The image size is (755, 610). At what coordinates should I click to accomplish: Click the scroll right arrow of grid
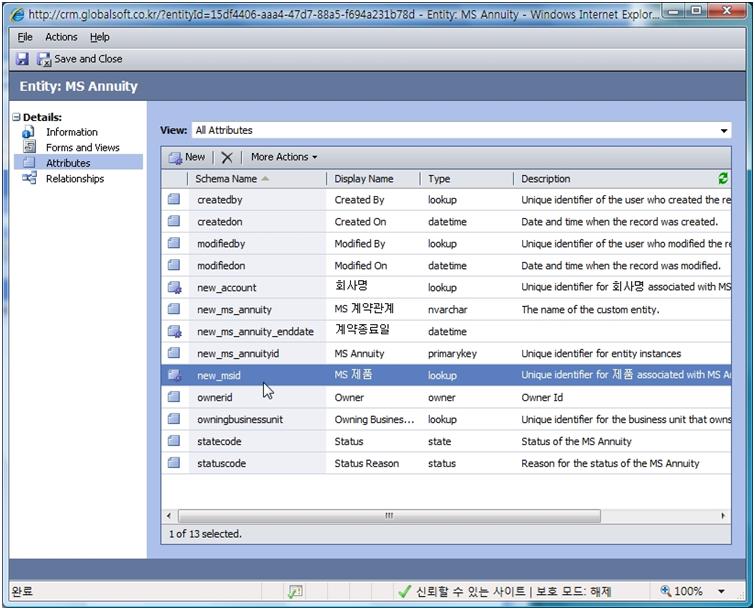(x=723, y=516)
